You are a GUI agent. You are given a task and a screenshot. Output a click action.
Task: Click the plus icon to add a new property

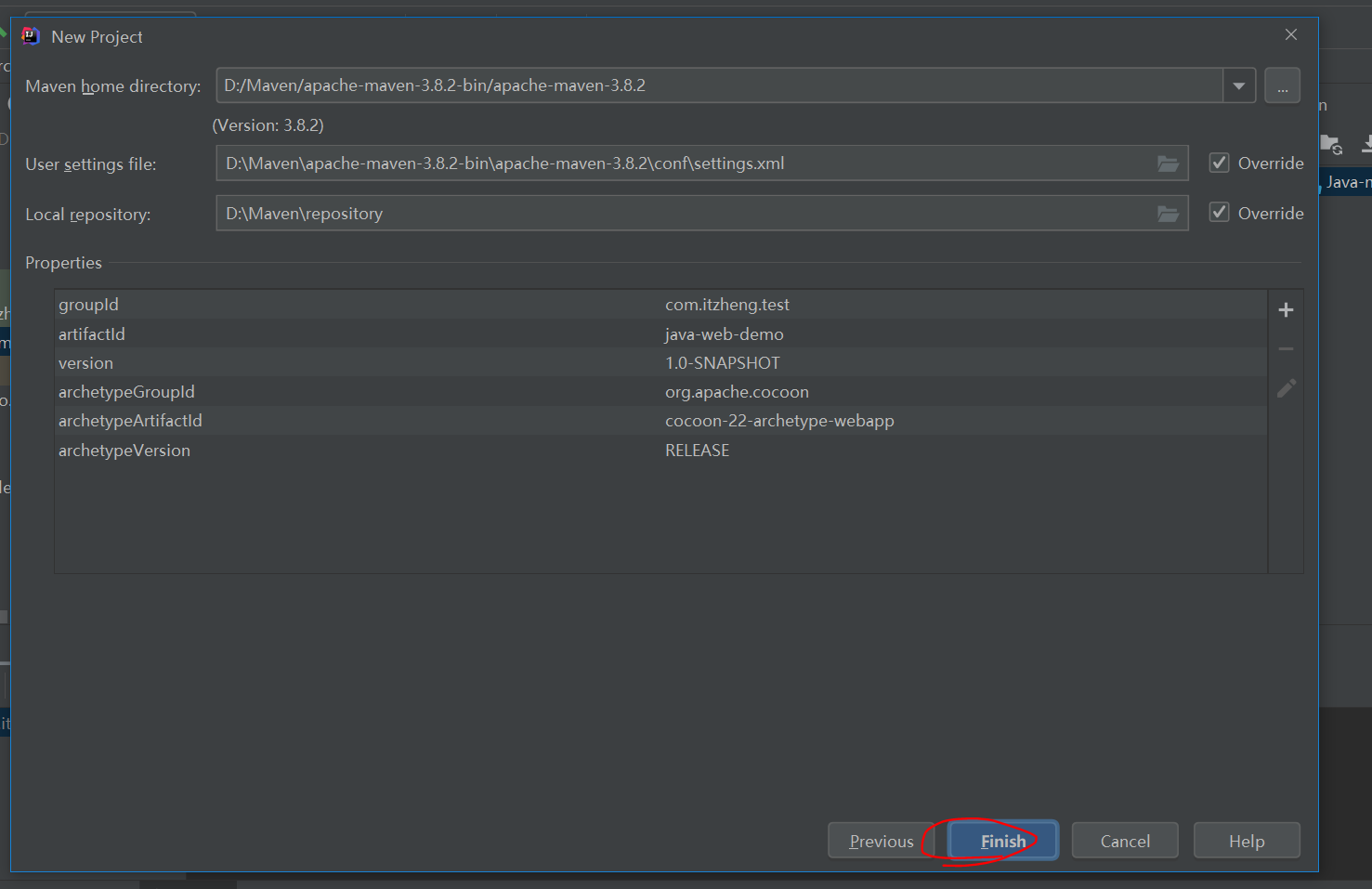click(1286, 308)
